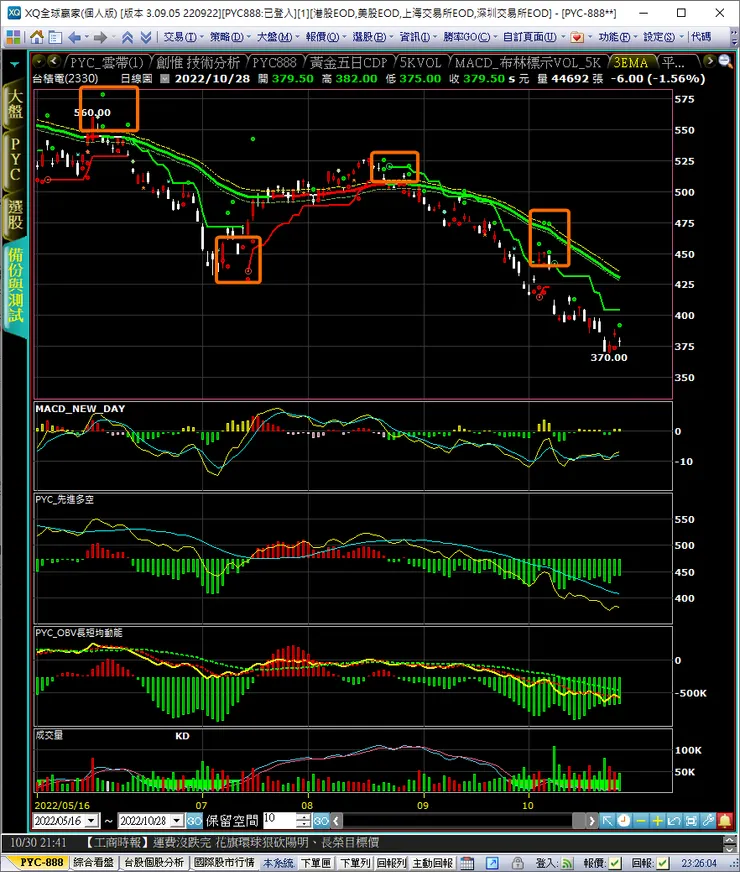Click the double down chevron icon
Image resolution: width=740 pixels, height=872 pixels.
click(x=146, y=37)
